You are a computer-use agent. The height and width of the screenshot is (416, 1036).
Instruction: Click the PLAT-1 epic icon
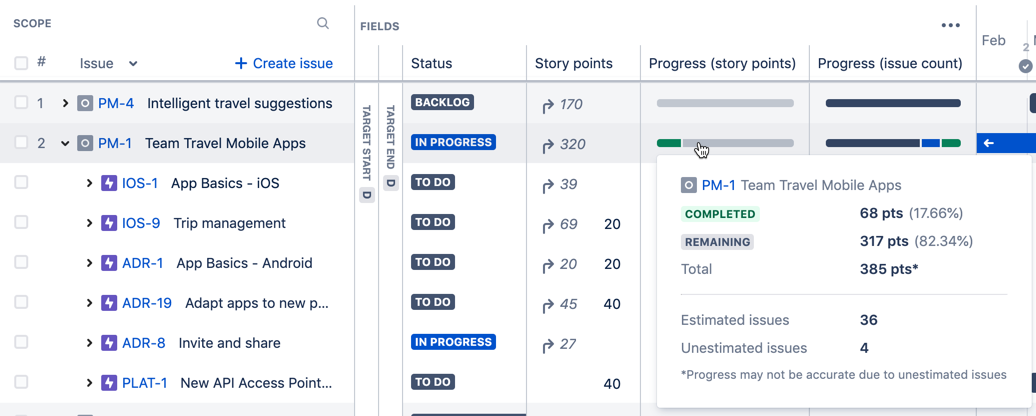(108, 382)
